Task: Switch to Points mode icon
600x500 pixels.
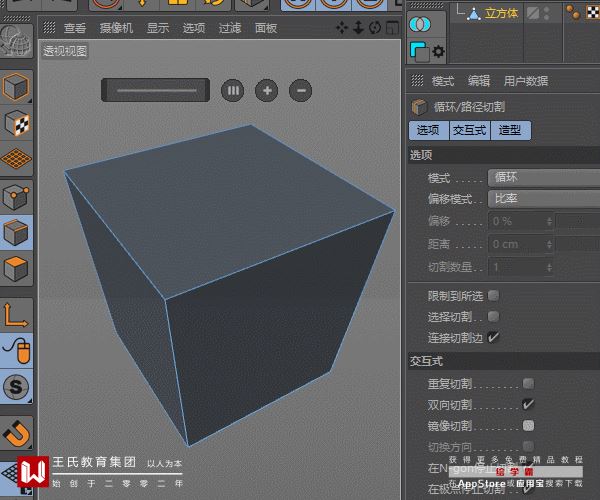Action: [16, 197]
